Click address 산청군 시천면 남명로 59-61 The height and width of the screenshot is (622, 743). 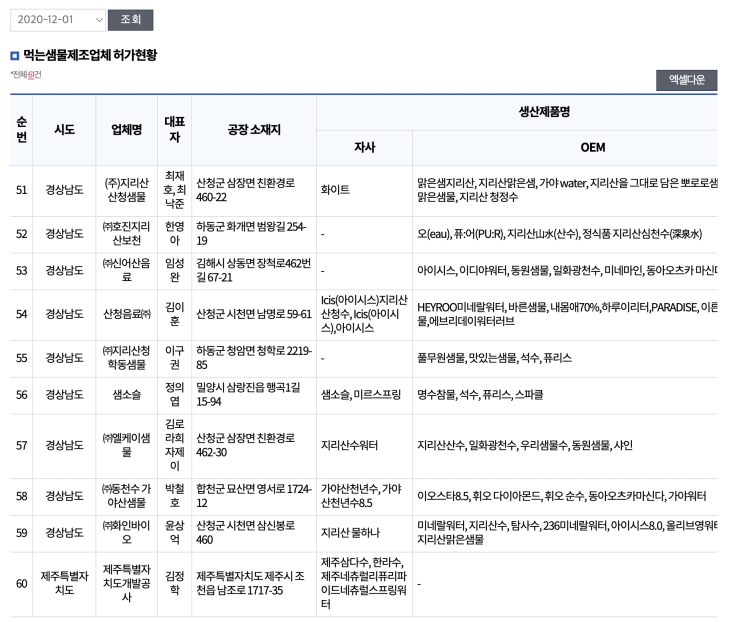(254, 314)
